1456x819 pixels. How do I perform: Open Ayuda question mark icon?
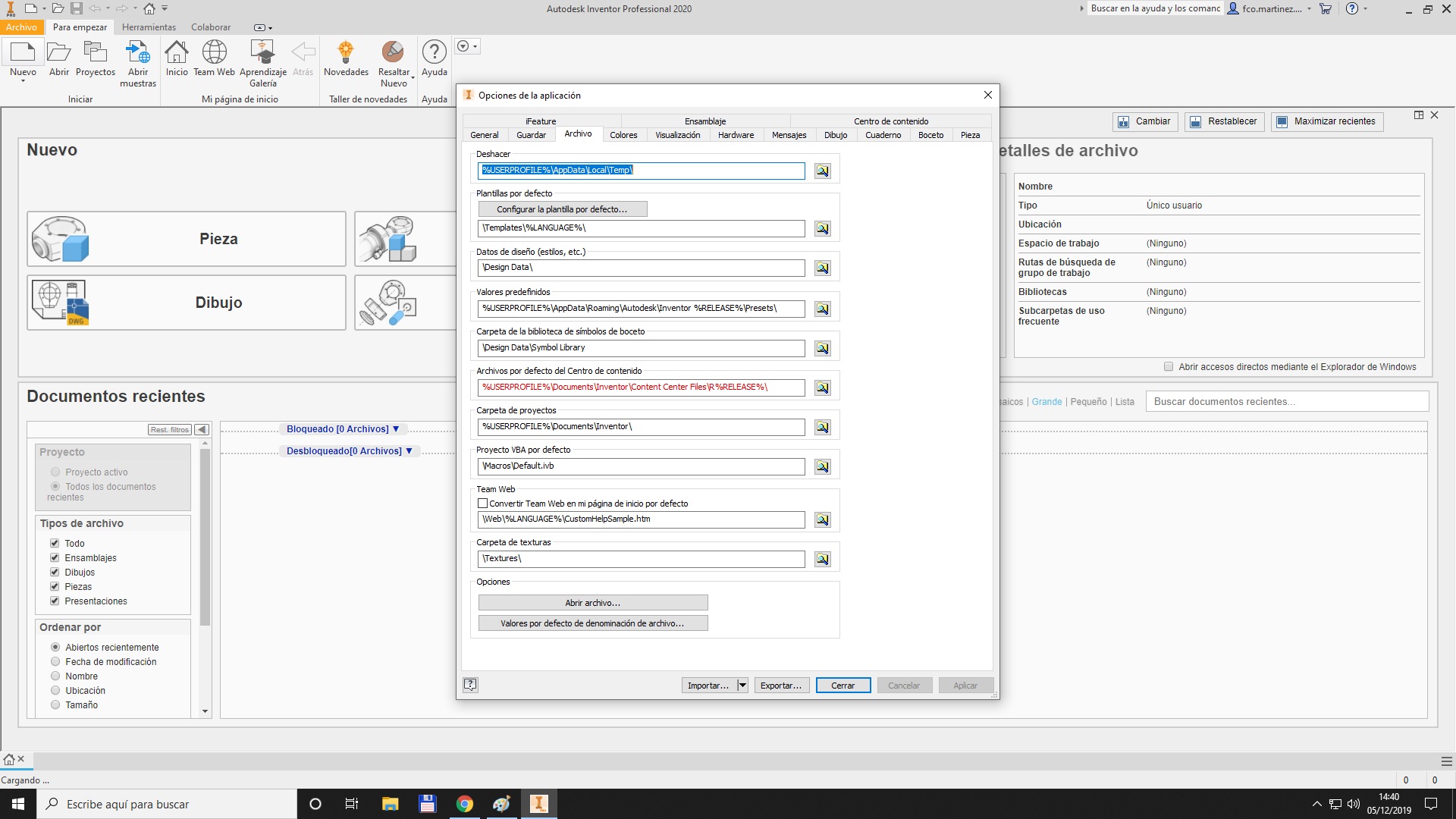click(435, 52)
